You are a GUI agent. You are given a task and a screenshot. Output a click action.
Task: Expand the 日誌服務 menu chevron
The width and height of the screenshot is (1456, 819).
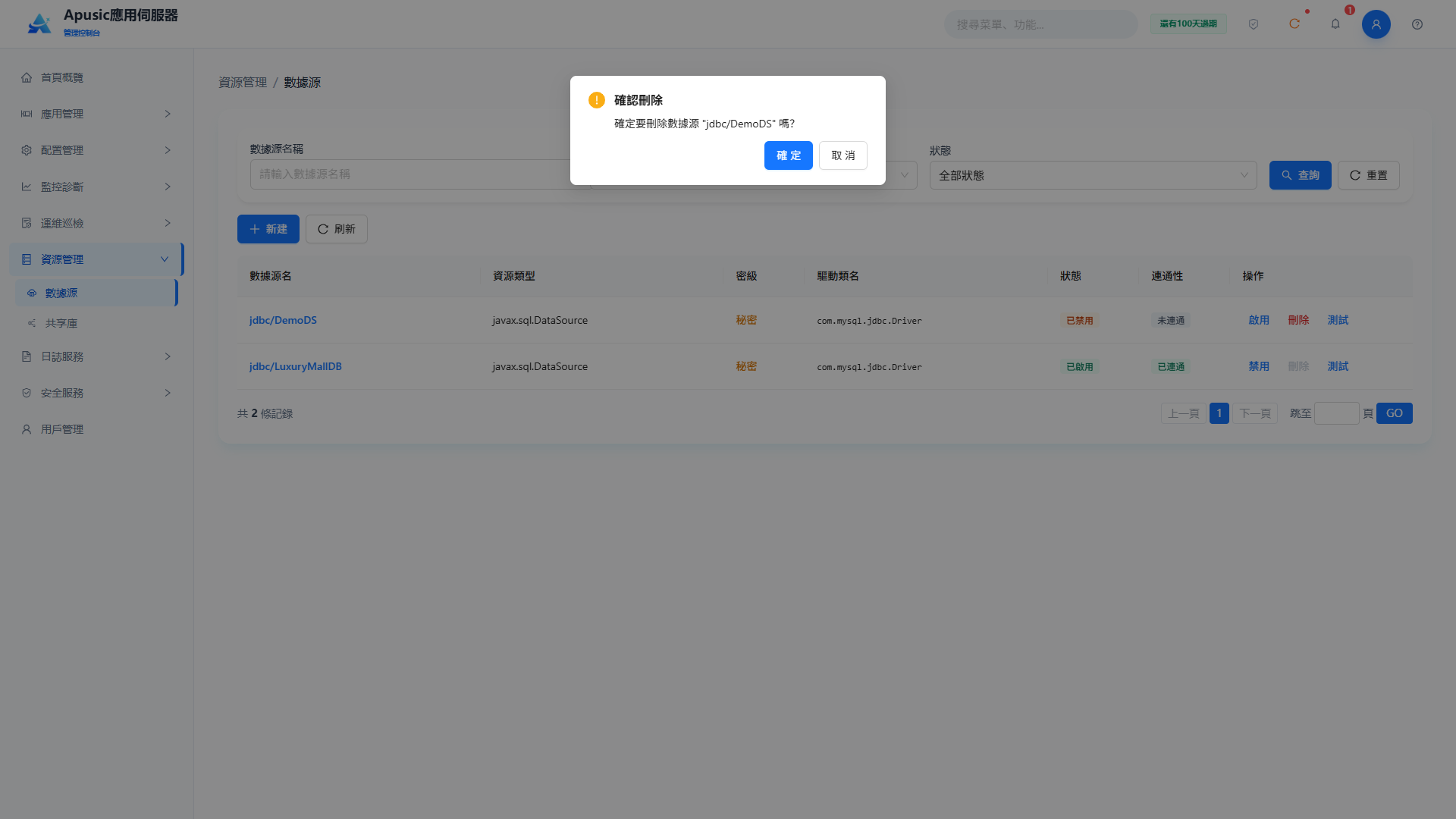click(168, 356)
